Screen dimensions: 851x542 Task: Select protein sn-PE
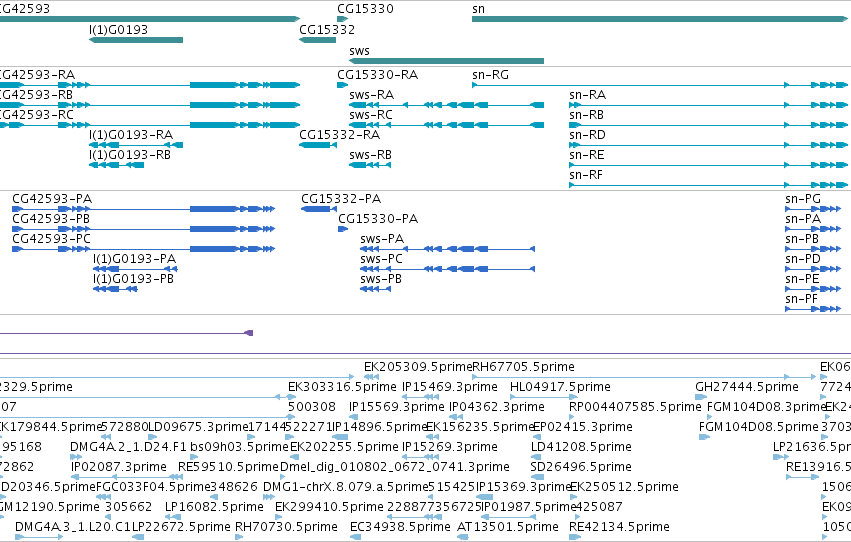coord(802,279)
